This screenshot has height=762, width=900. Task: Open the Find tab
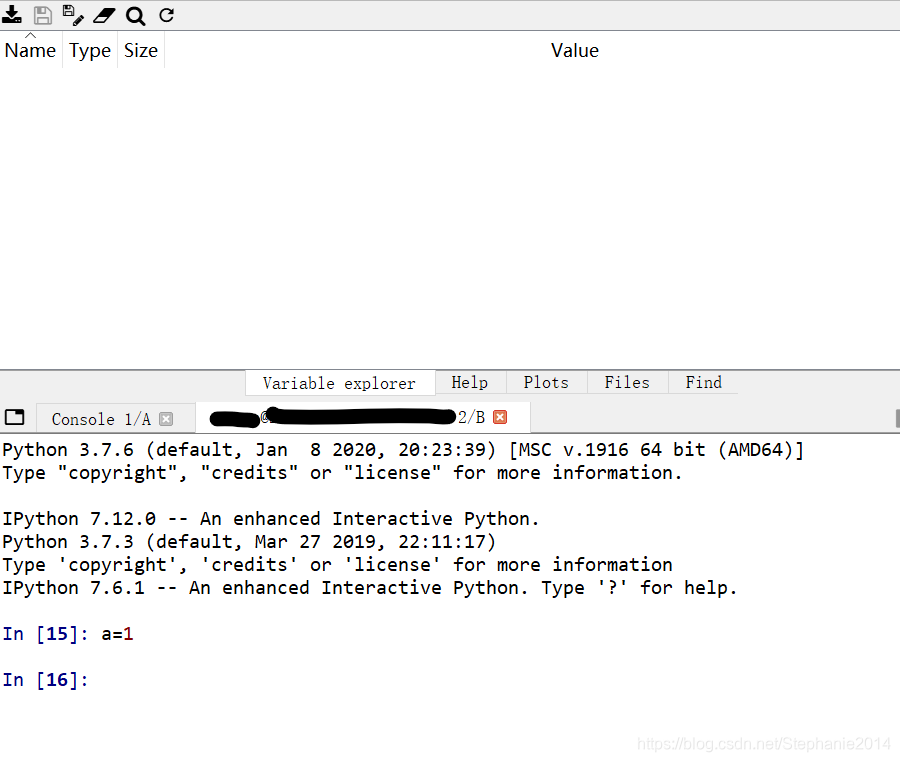[x=703, y=382]
